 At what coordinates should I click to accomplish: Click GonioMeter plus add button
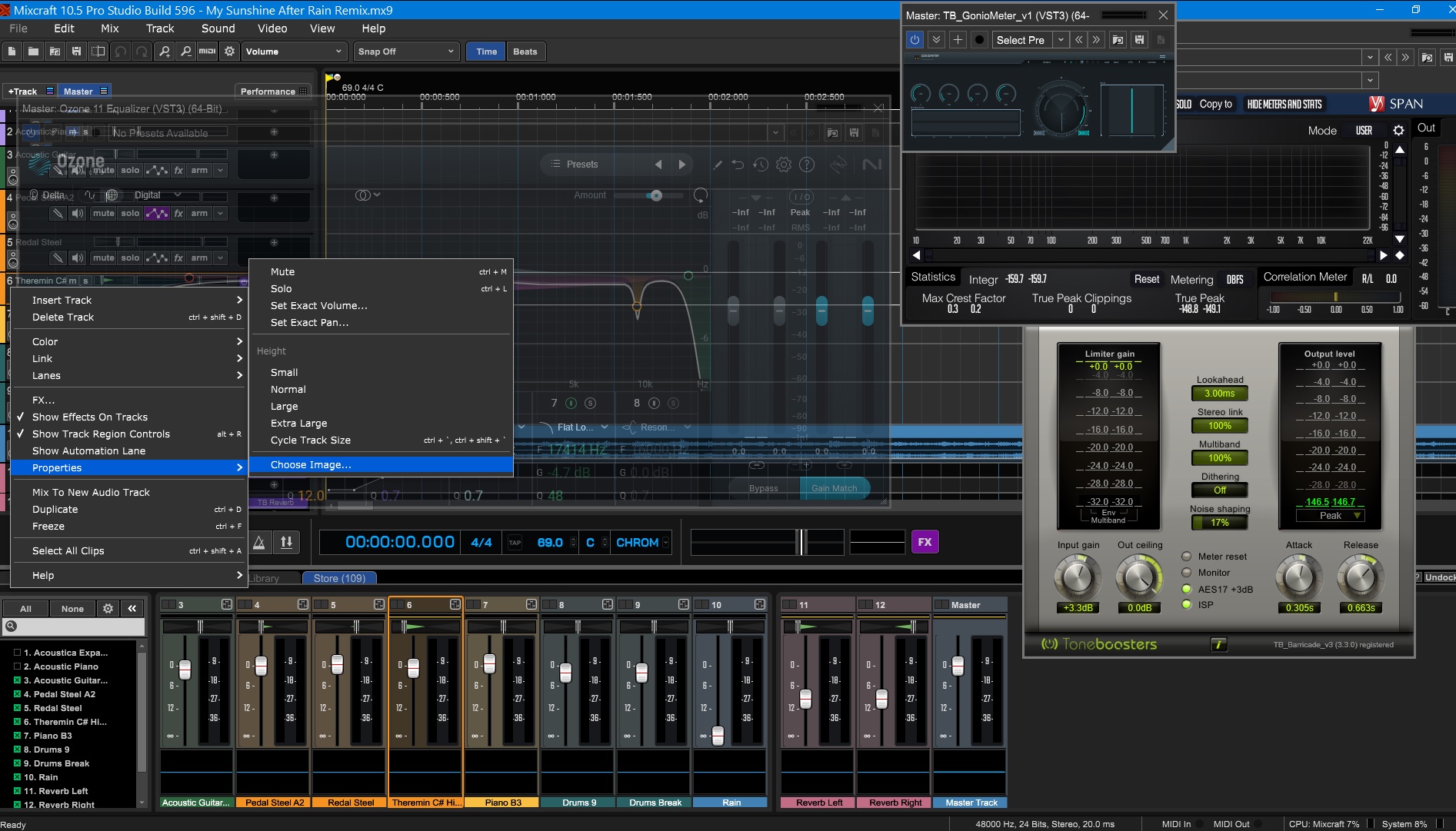click(958, 39)
